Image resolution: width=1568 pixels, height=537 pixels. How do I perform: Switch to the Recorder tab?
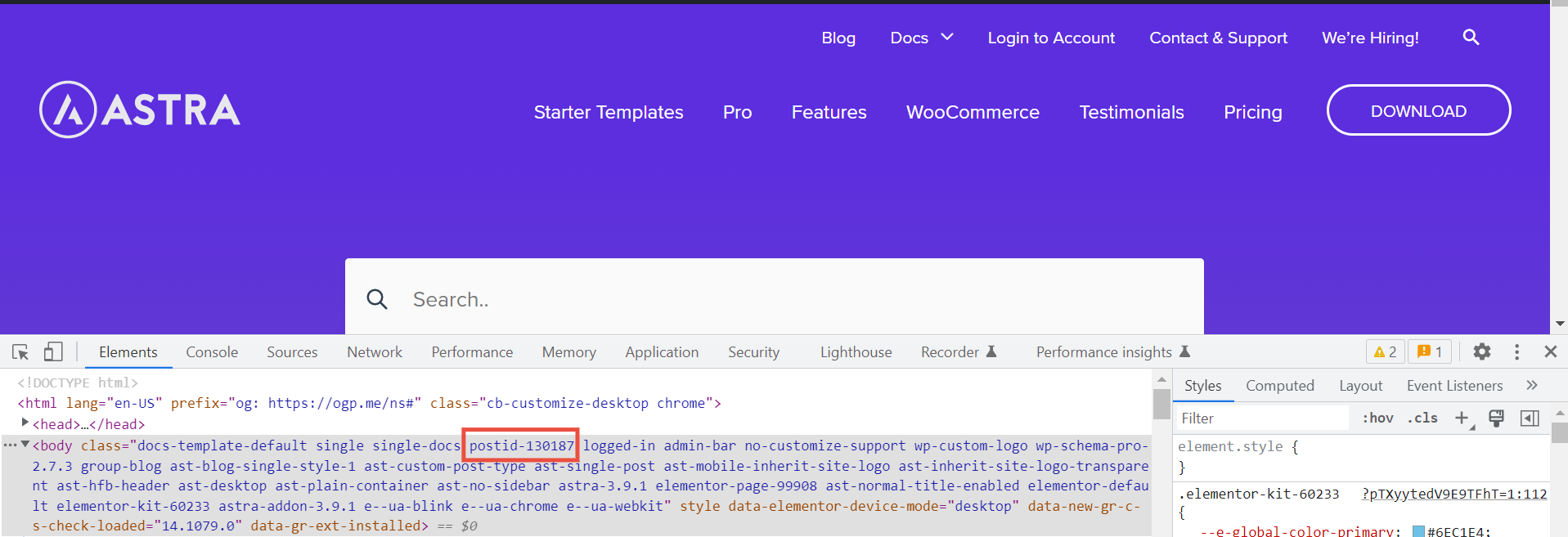(959, 352)
